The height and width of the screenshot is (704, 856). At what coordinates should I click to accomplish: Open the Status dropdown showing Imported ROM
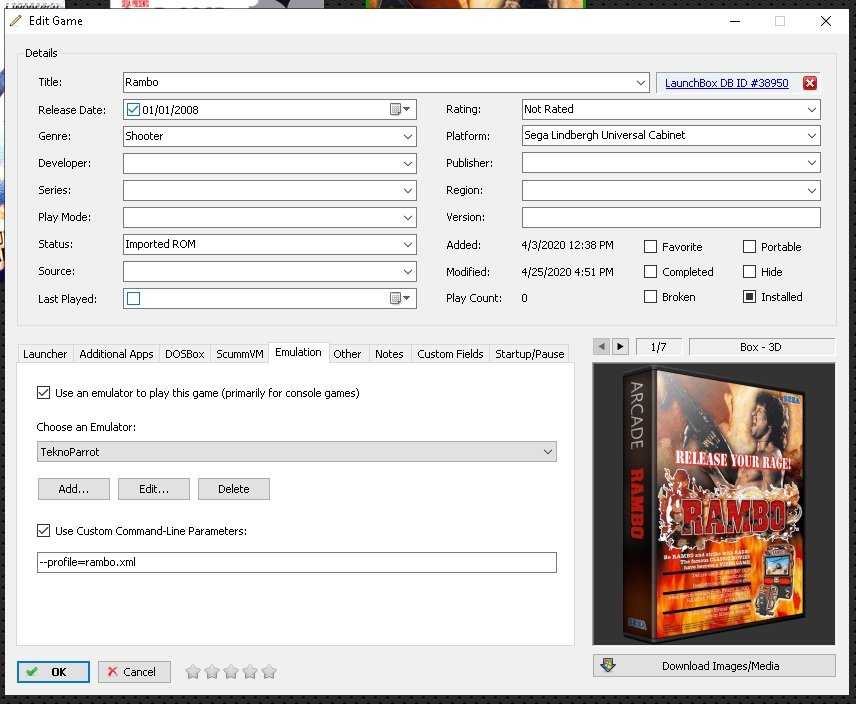click(x=408, y=244)
